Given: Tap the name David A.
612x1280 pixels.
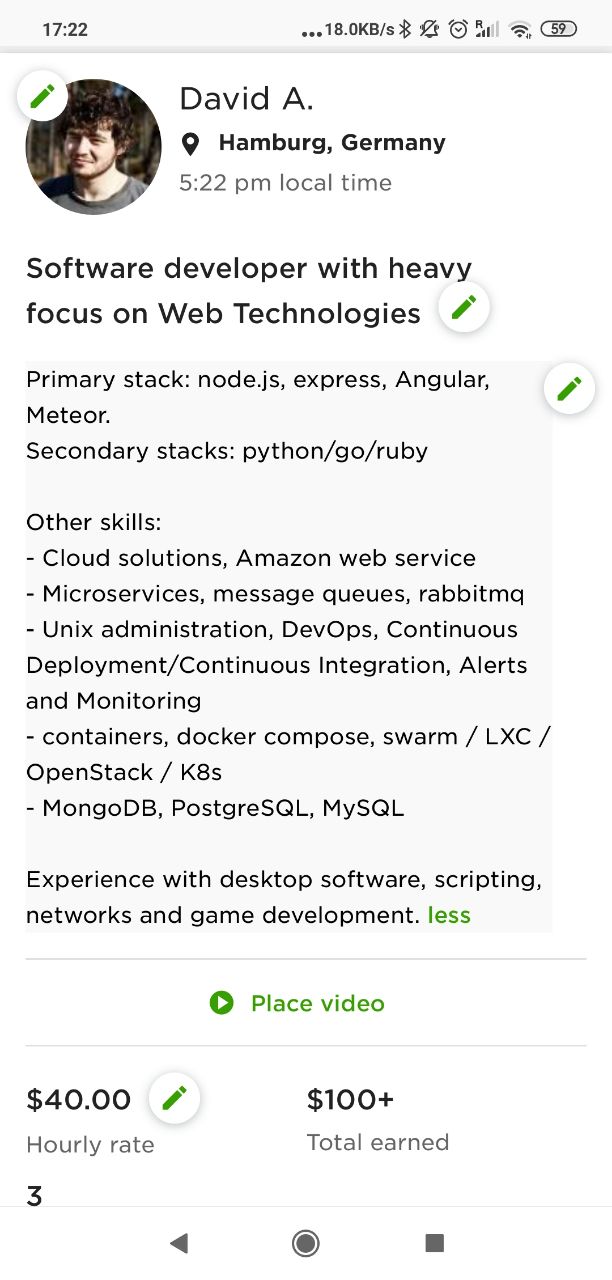Looking at the screenshot, I should pos(246,99).
